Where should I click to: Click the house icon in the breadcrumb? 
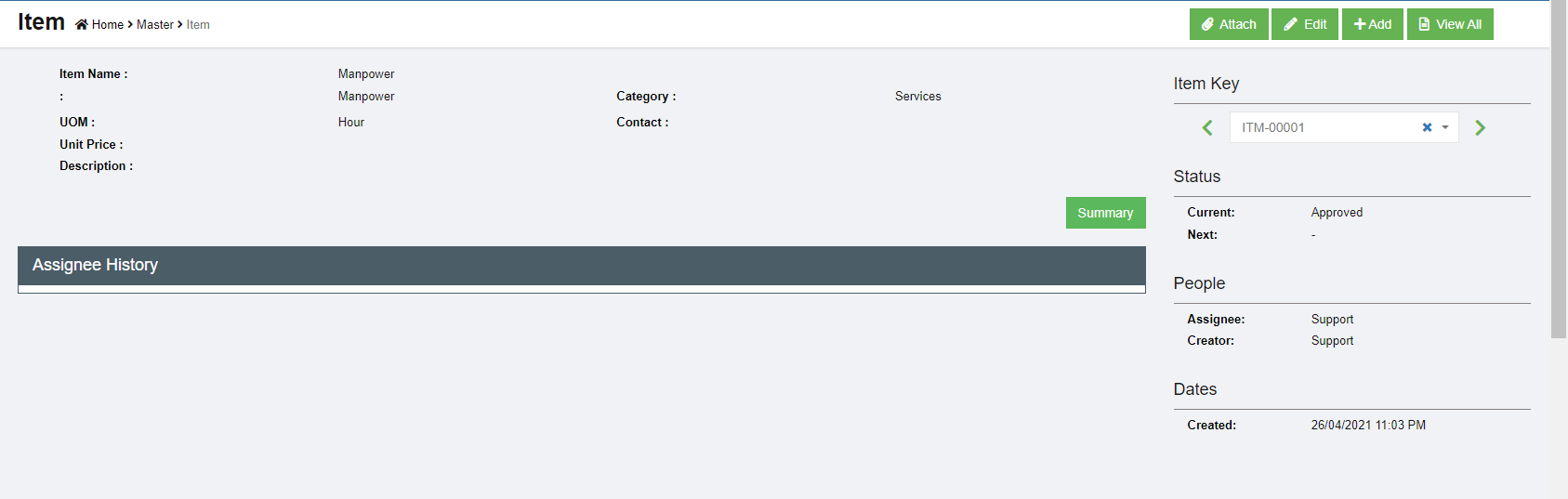pyautogui.click(x=82, y=25)
